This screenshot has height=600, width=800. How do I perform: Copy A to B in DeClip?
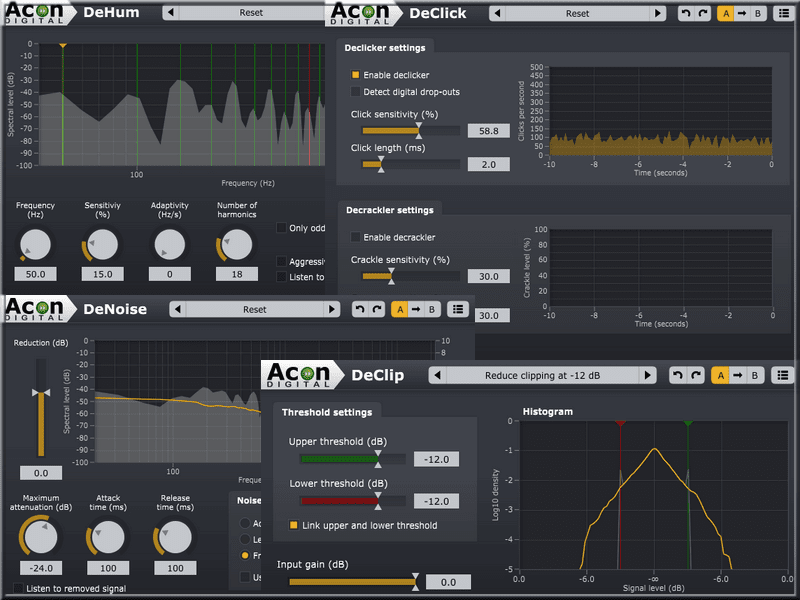738,376
